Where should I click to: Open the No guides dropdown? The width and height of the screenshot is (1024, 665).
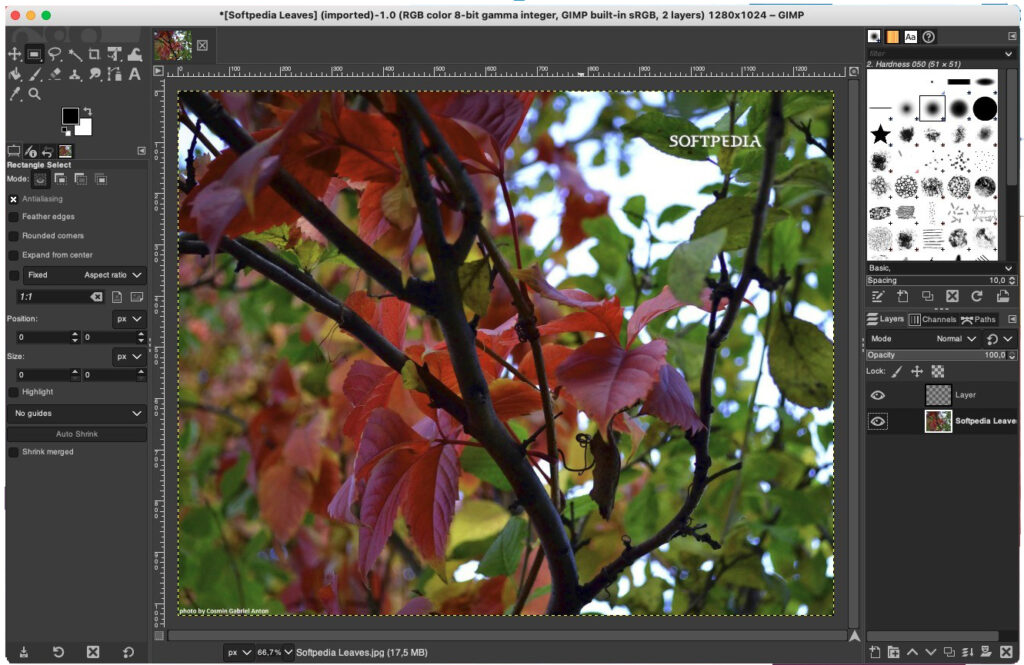(77, 413)
